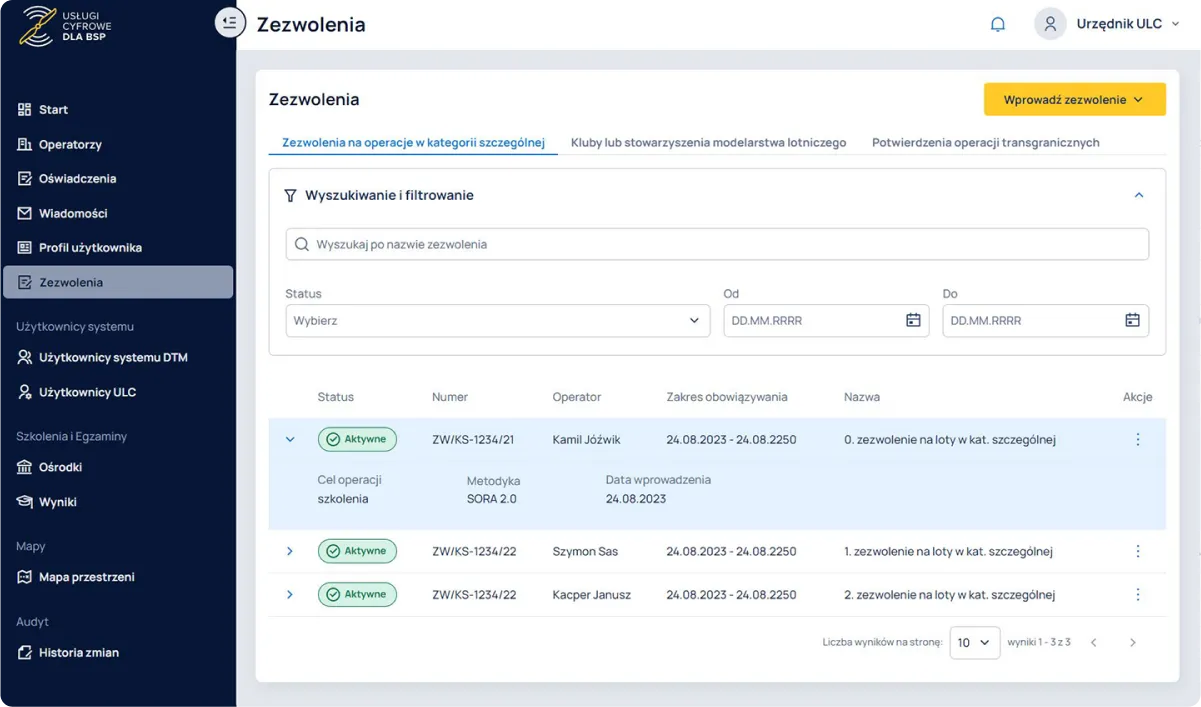Open the actions kebab menu for Szymon Sas

pos(1137,551)
